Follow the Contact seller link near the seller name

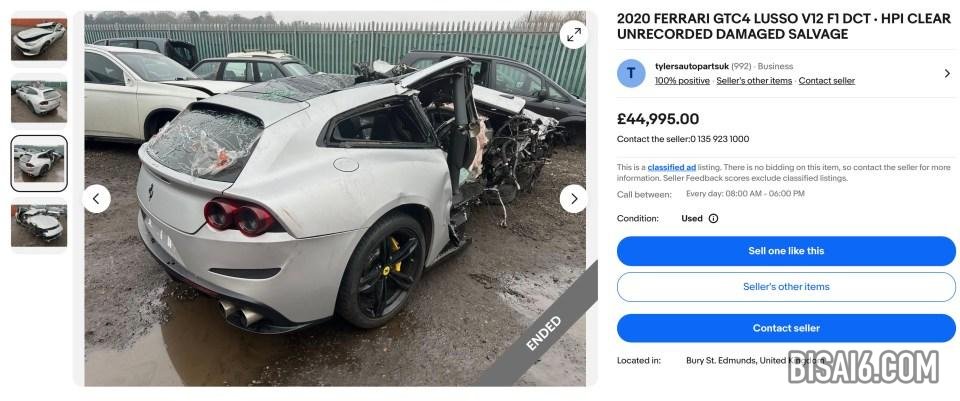[x=827, y=81]
